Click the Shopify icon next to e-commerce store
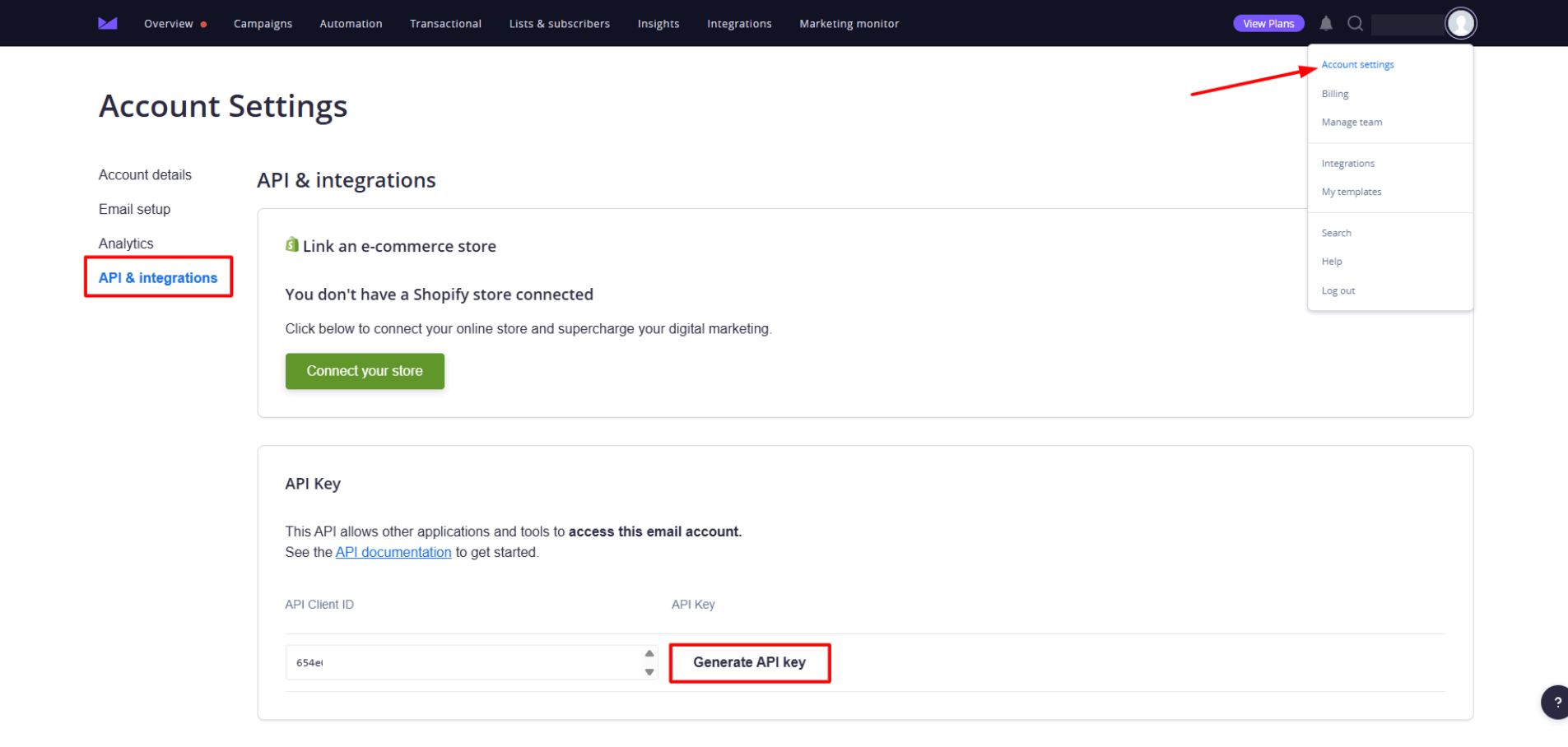This screenshot has height=747, width=1568. pos(292,244)
